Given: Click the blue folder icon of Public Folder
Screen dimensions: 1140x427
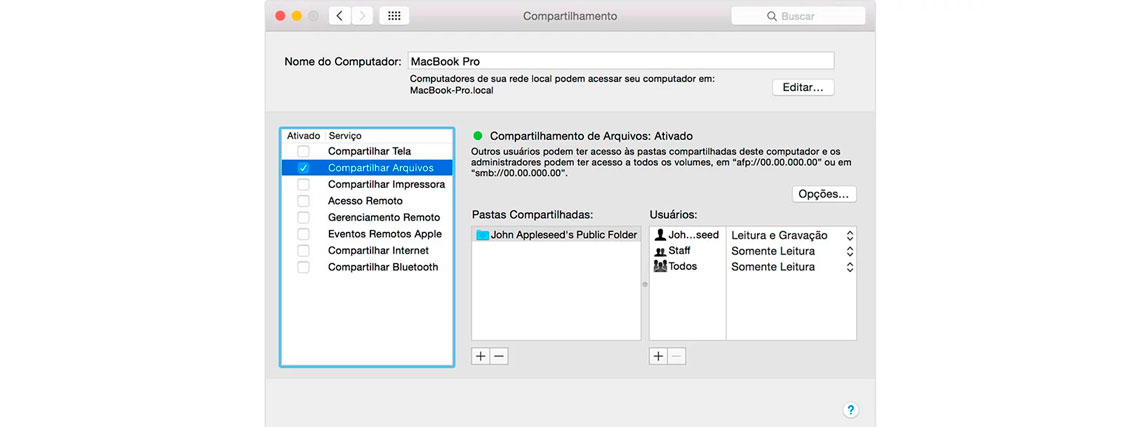Looking at the screenshot, I should point(482,235).
